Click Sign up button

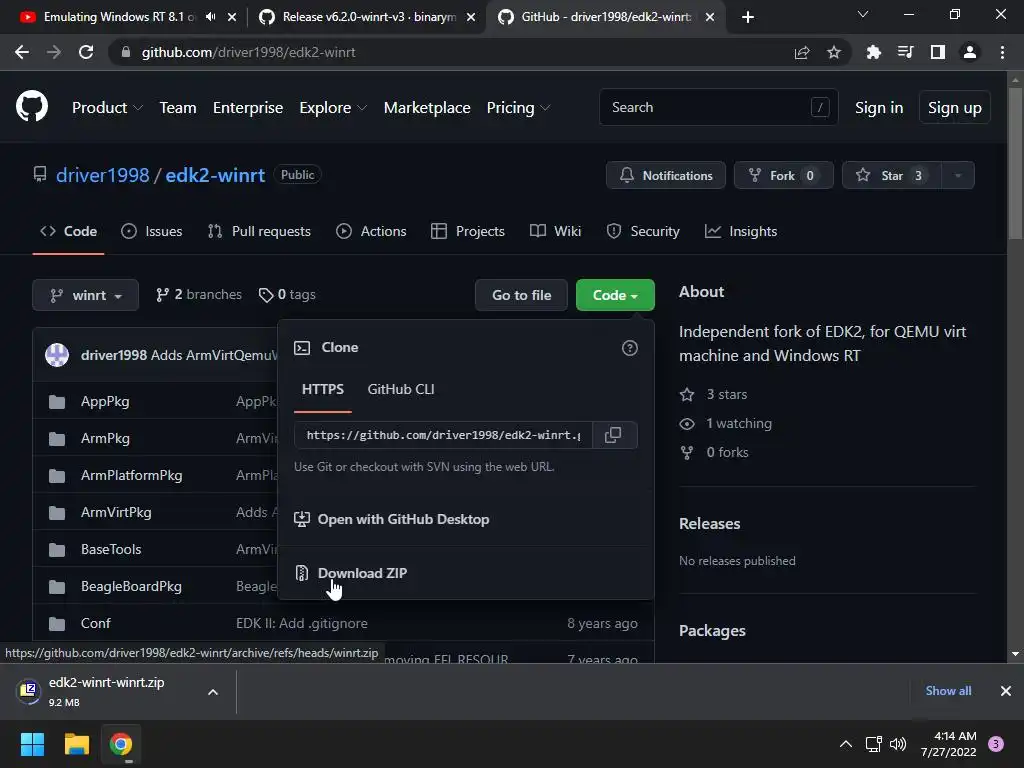coord(954,107)
